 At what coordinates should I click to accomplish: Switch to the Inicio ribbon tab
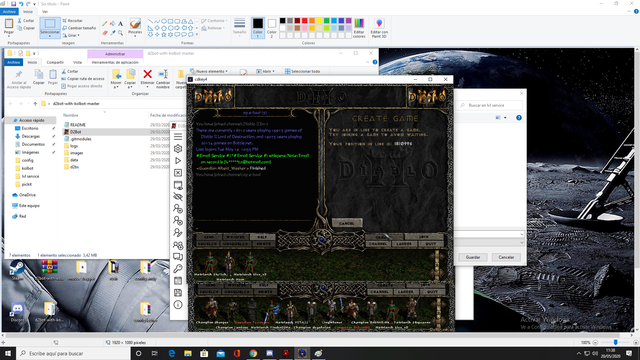coord(28,12)
